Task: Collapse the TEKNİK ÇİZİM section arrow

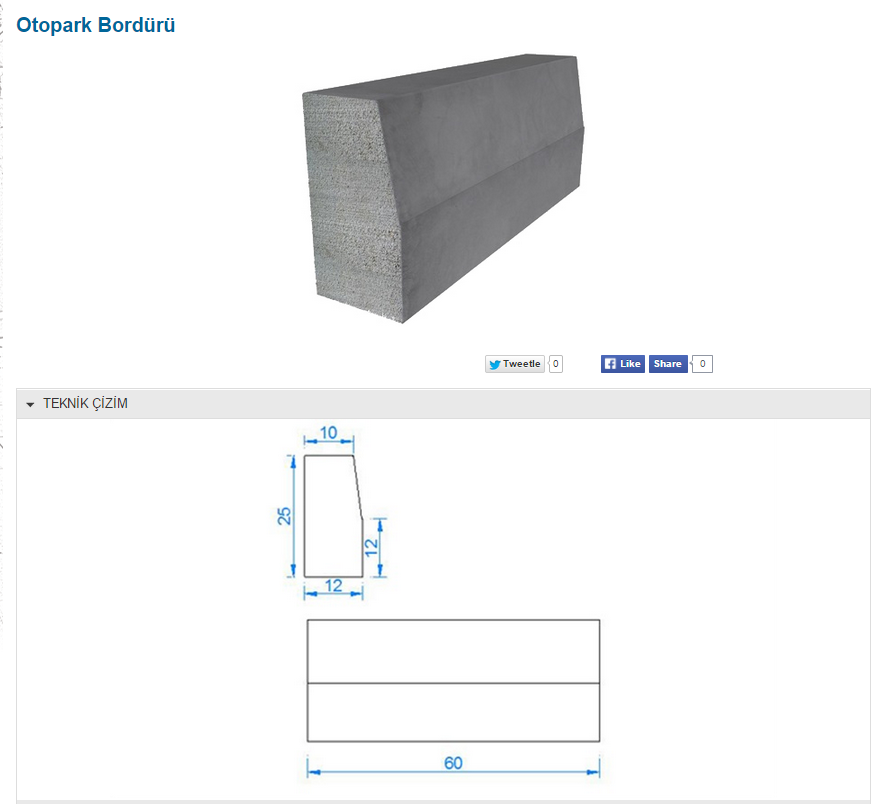Action: (x=30, y=404)
